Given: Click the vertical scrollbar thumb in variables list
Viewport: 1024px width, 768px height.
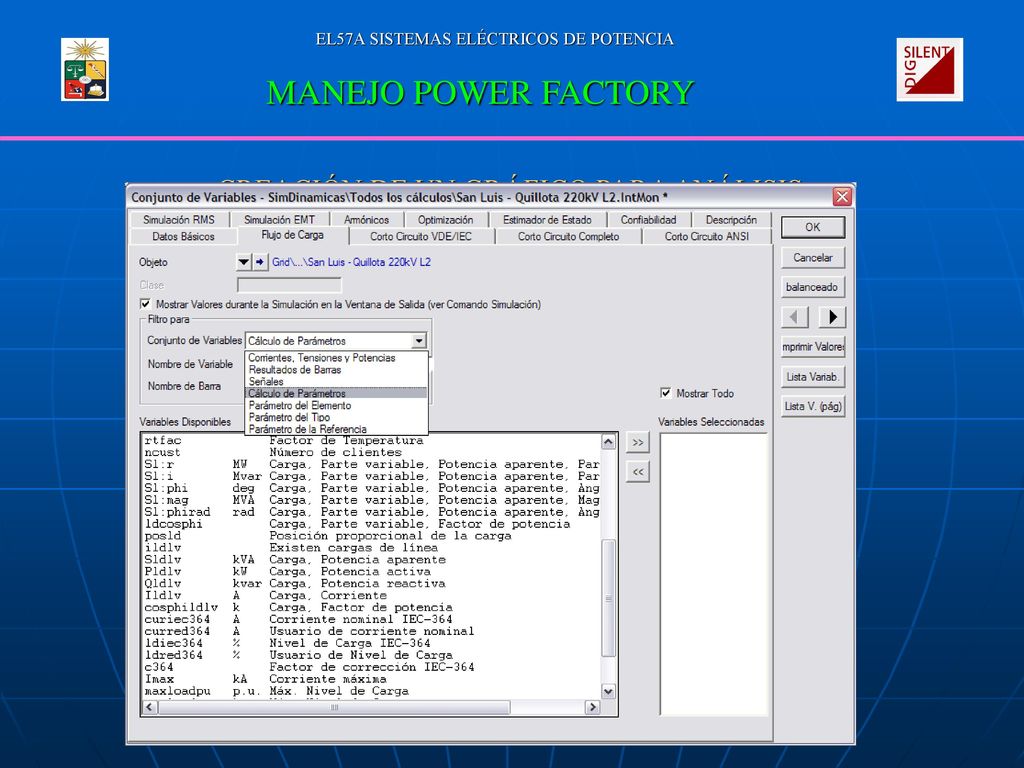Looking at the screenshot, I should (x=608, y=598).
